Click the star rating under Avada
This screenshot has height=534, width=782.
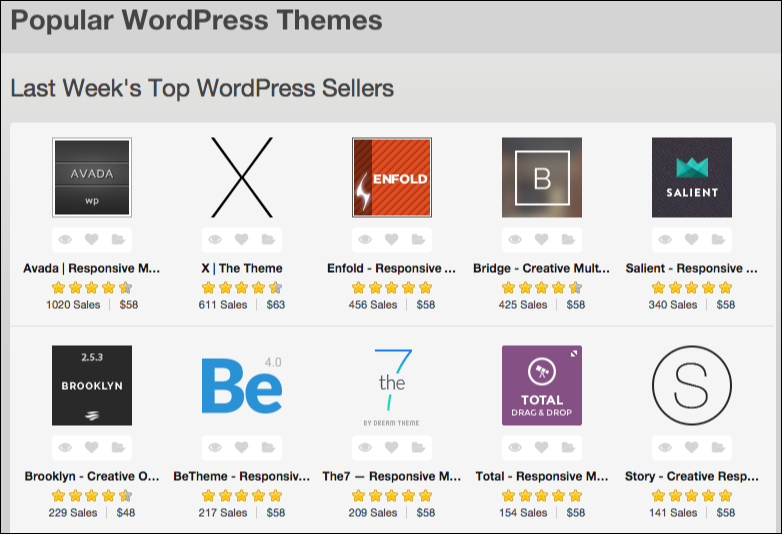[x=92, y=288]
